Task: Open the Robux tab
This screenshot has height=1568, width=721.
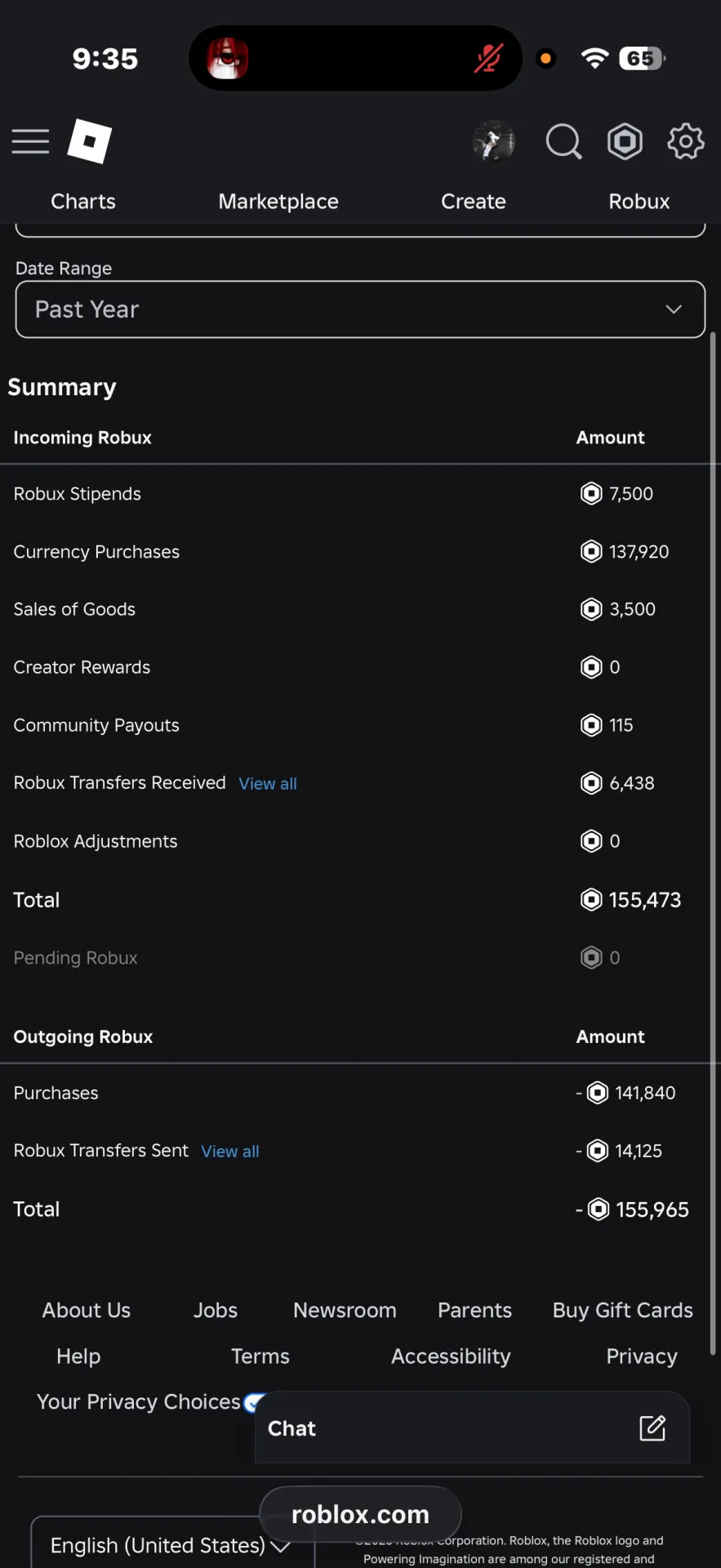Action: [639, 202]
